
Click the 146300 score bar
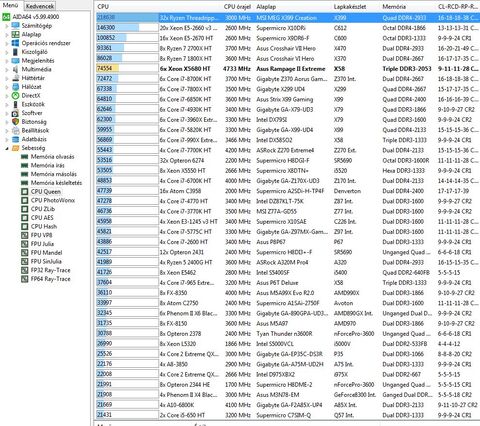pyautogui.click(x=127, y=28)
